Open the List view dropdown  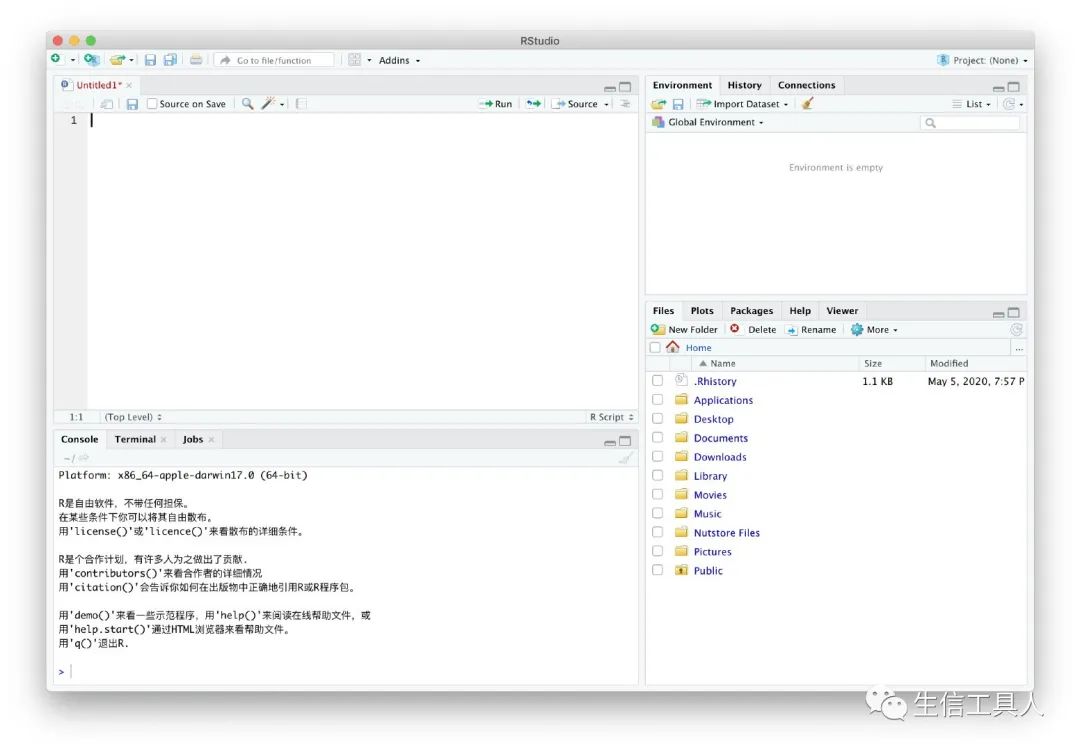click(972, 104)
